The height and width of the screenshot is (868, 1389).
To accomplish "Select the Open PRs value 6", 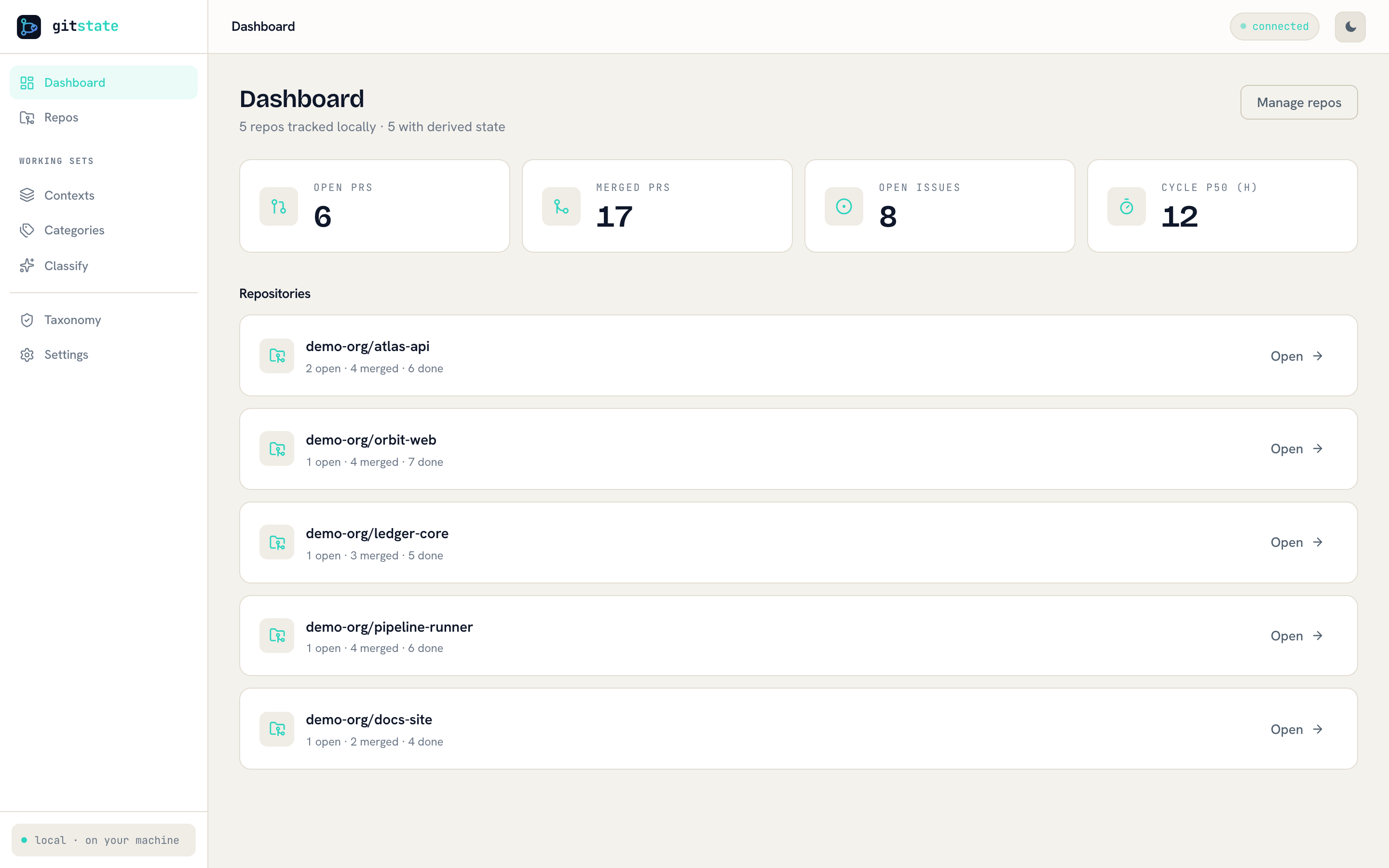I will (323, 217).
